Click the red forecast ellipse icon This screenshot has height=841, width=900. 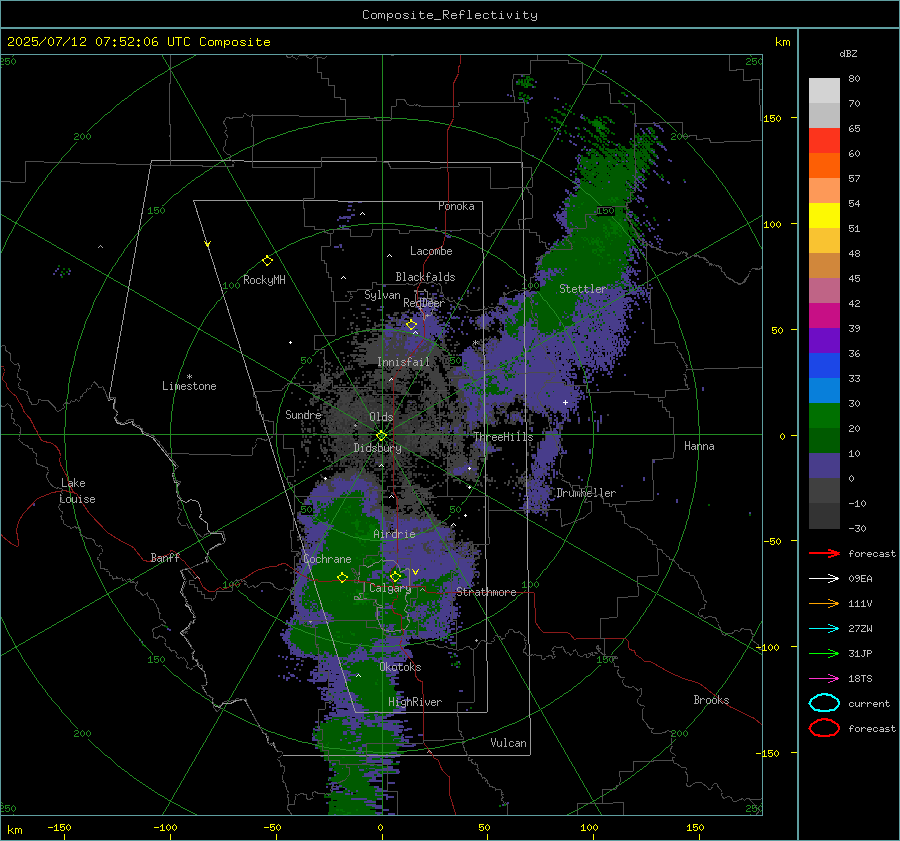(824, 728)
